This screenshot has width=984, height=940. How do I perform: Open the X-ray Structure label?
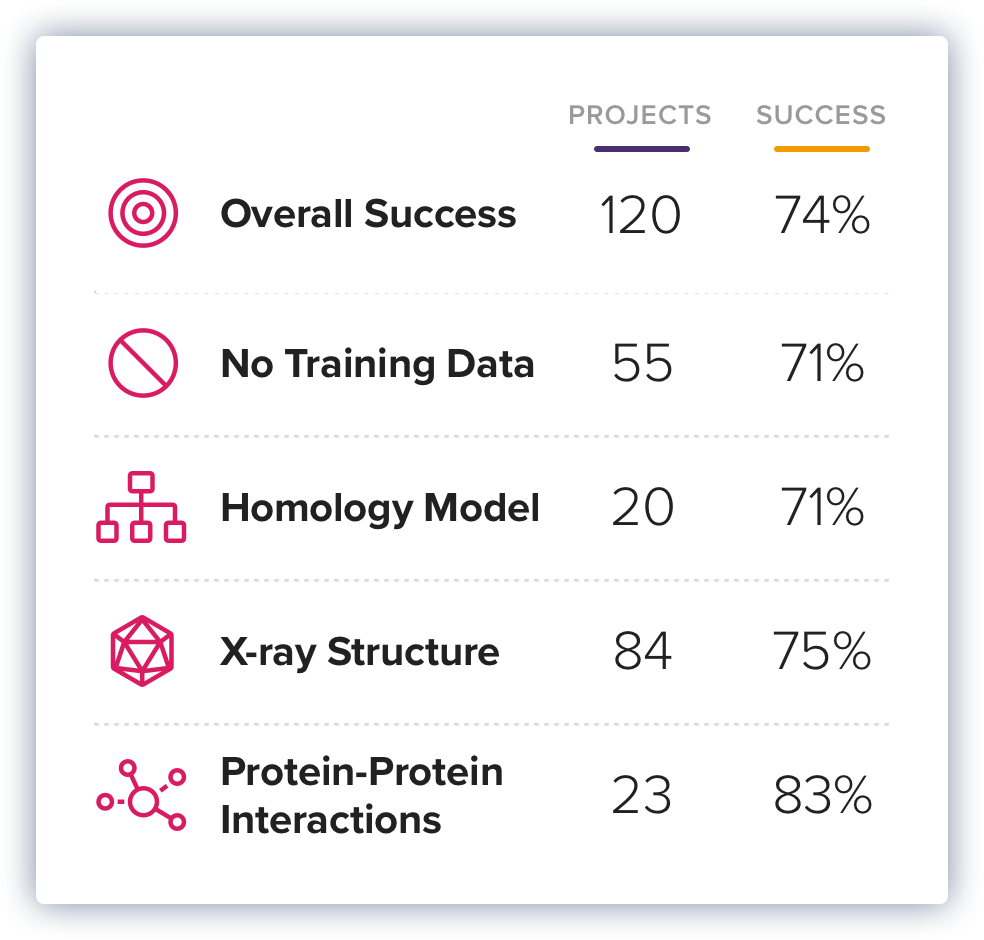360,651
